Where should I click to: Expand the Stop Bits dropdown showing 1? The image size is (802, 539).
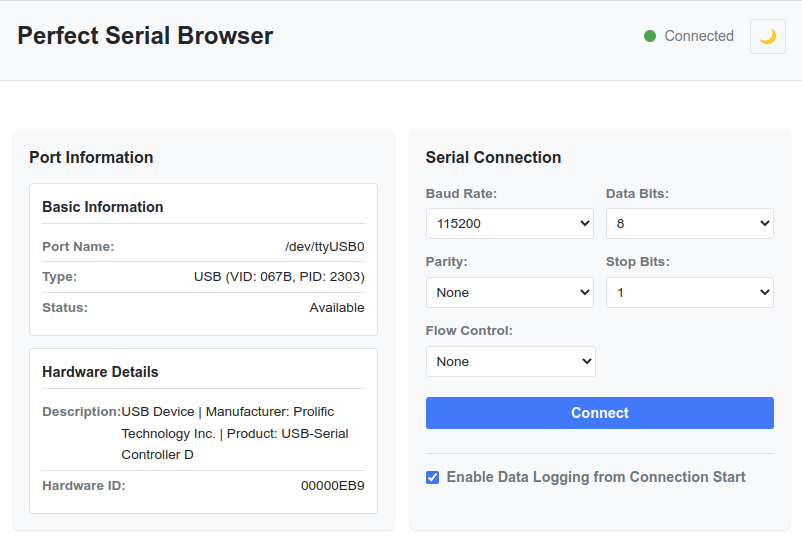689,293
